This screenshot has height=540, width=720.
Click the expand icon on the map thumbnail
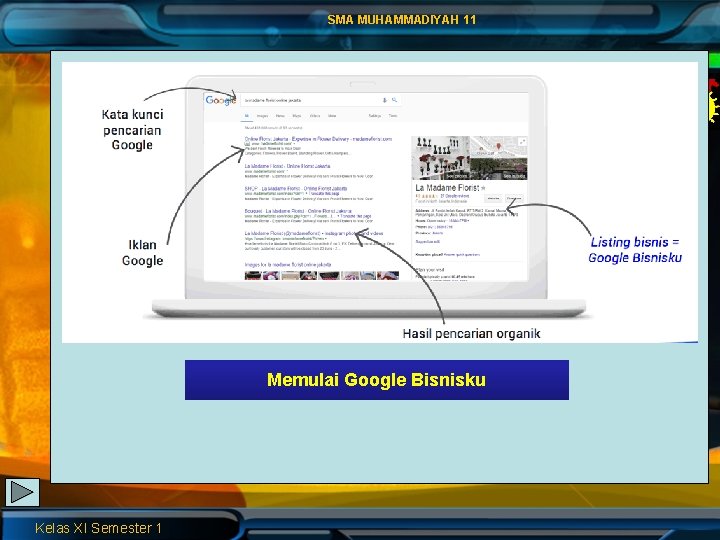tap(523, 142)
